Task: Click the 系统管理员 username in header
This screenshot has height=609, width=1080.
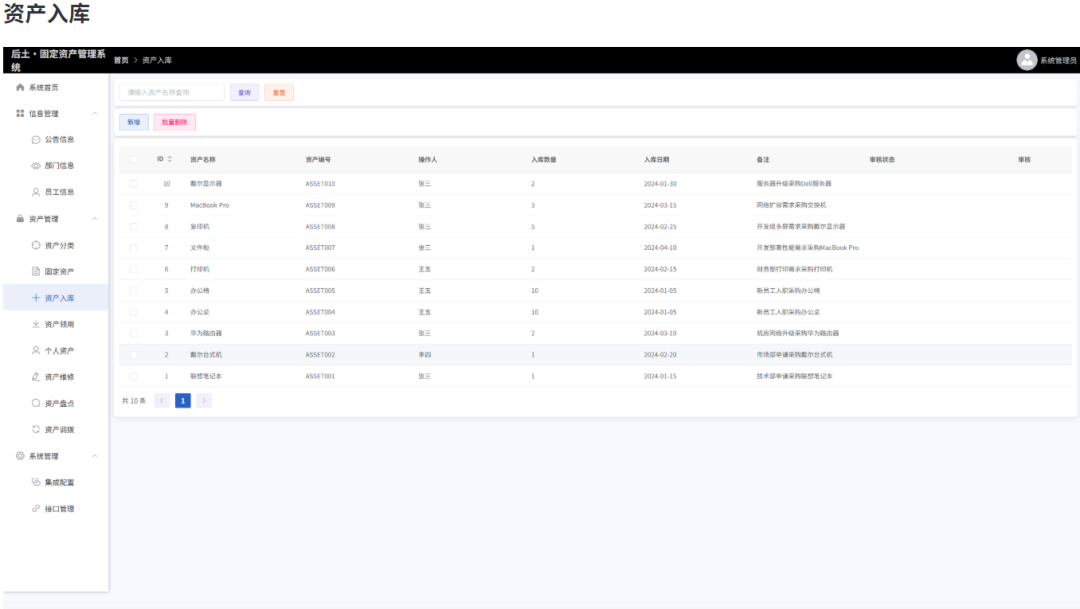Action: tap(1058, 61)
